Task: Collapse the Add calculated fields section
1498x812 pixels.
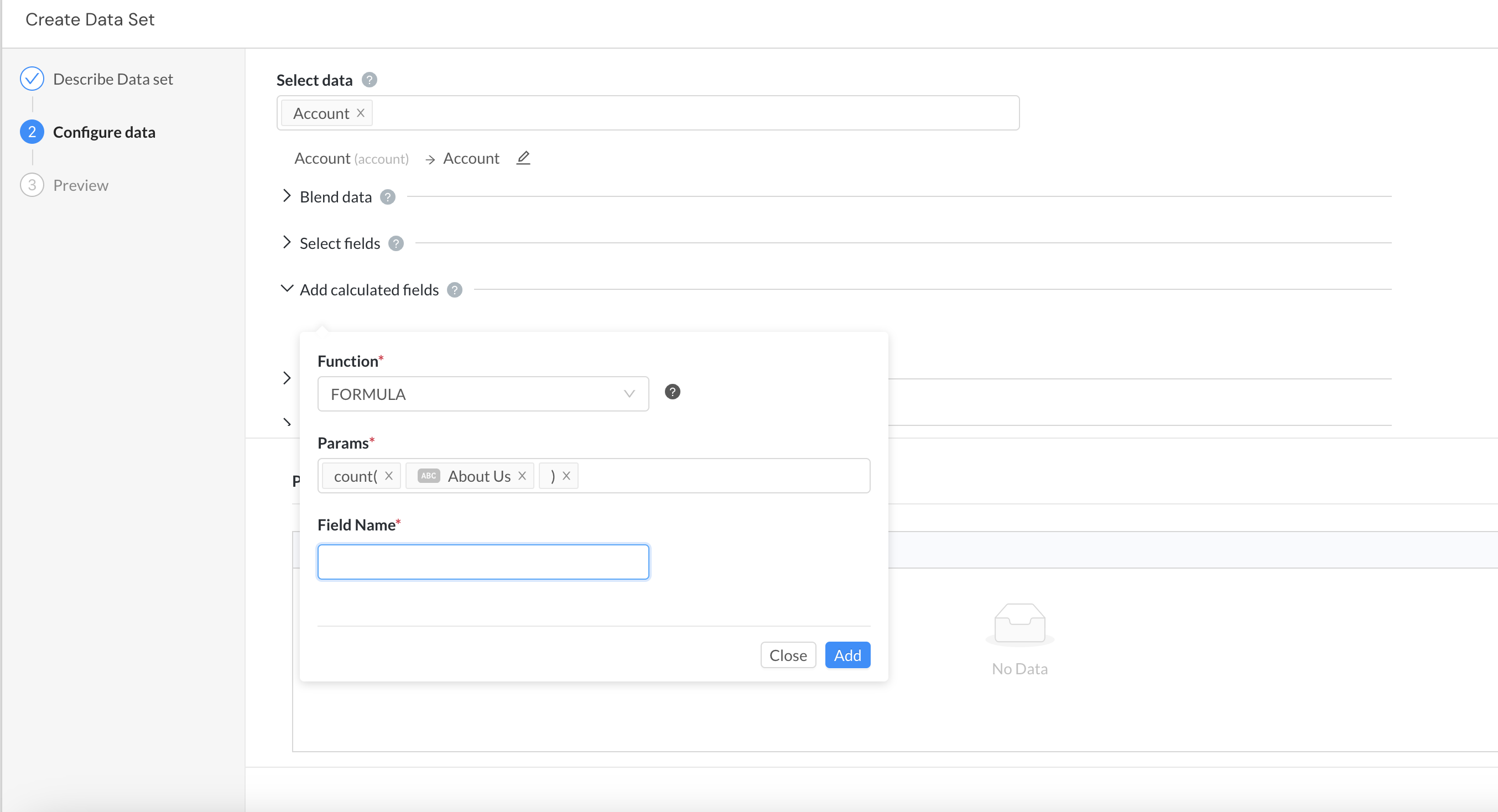Action: [287, 289]
